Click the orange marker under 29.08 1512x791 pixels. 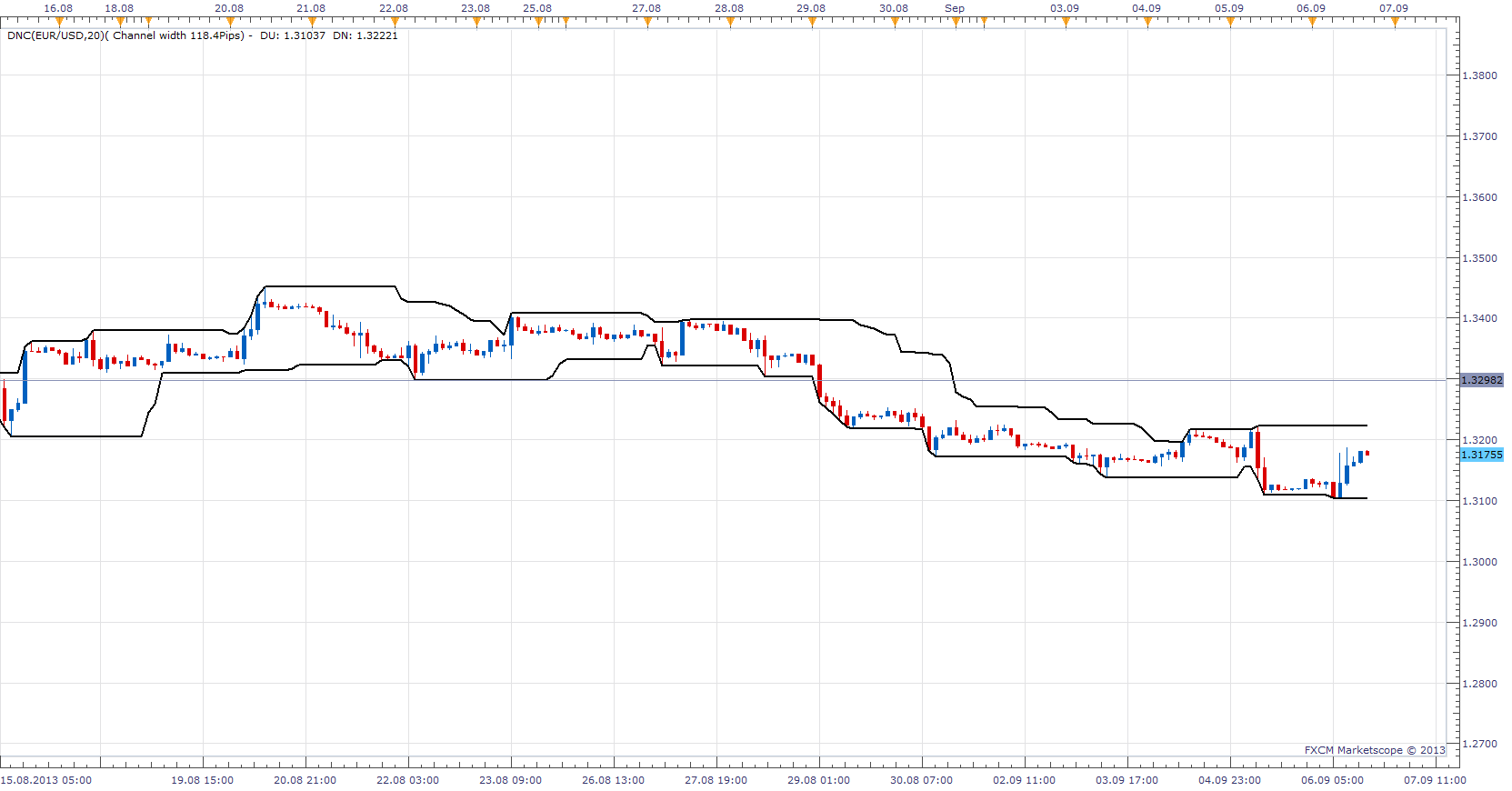(x=812, y=22)
